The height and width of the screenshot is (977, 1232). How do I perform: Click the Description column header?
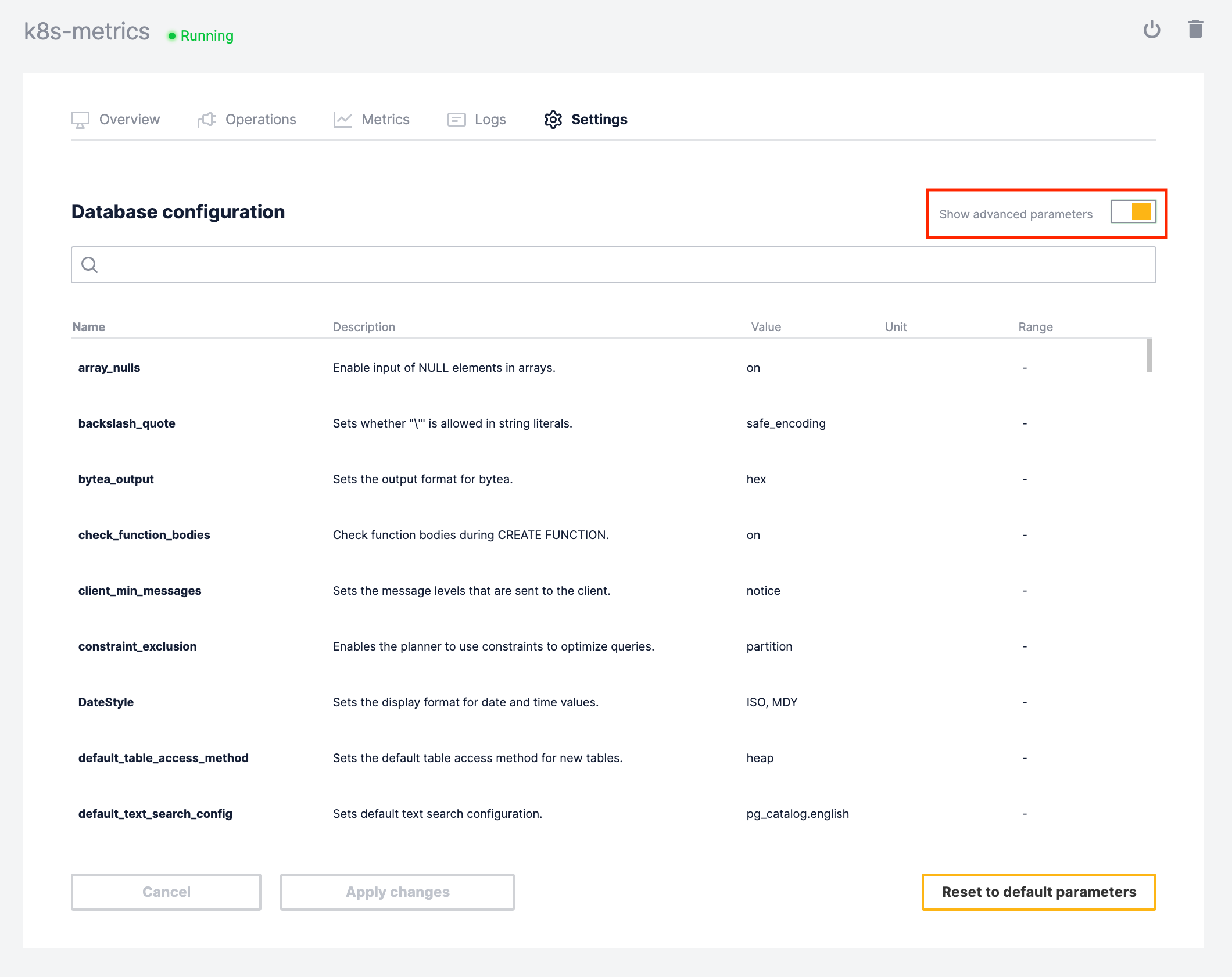364,327
